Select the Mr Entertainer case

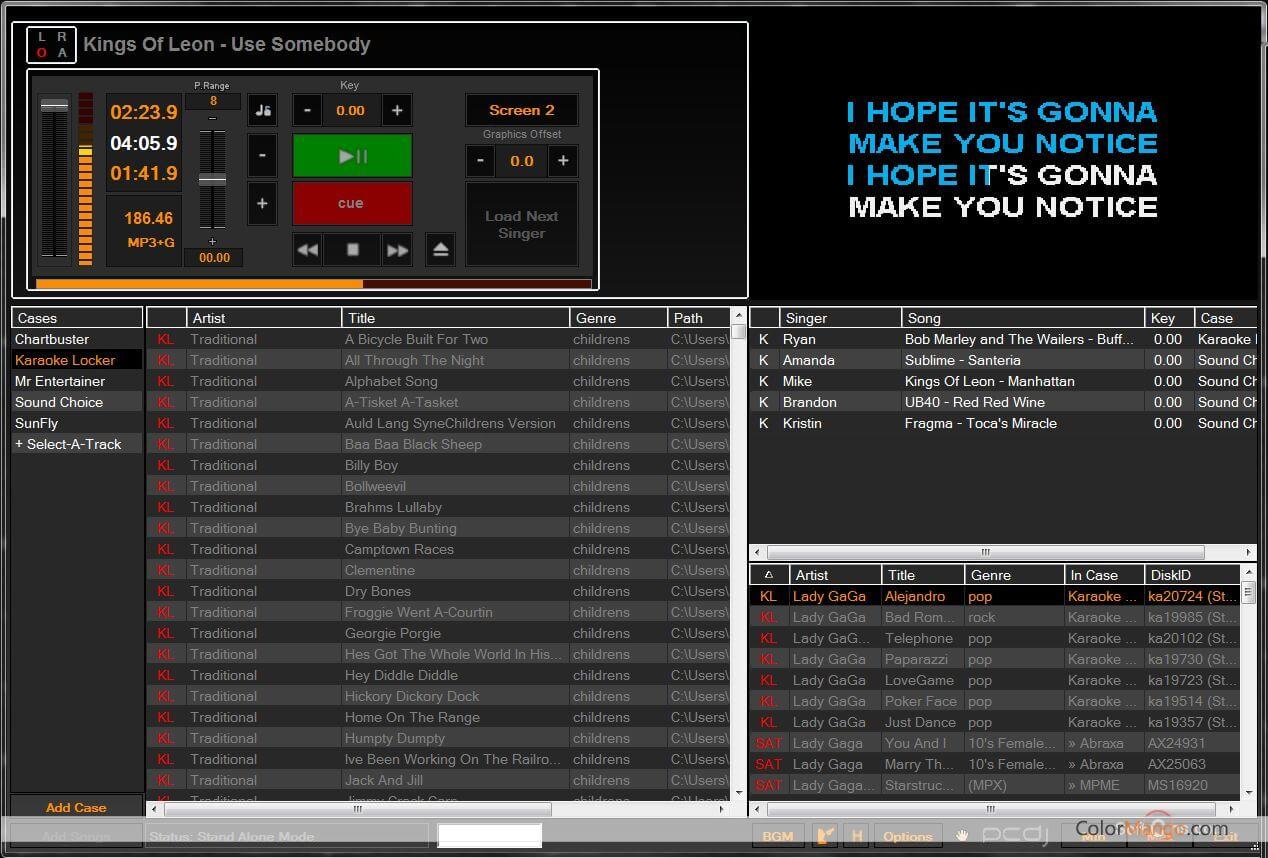pyautogui.click(x=77, y=381)
